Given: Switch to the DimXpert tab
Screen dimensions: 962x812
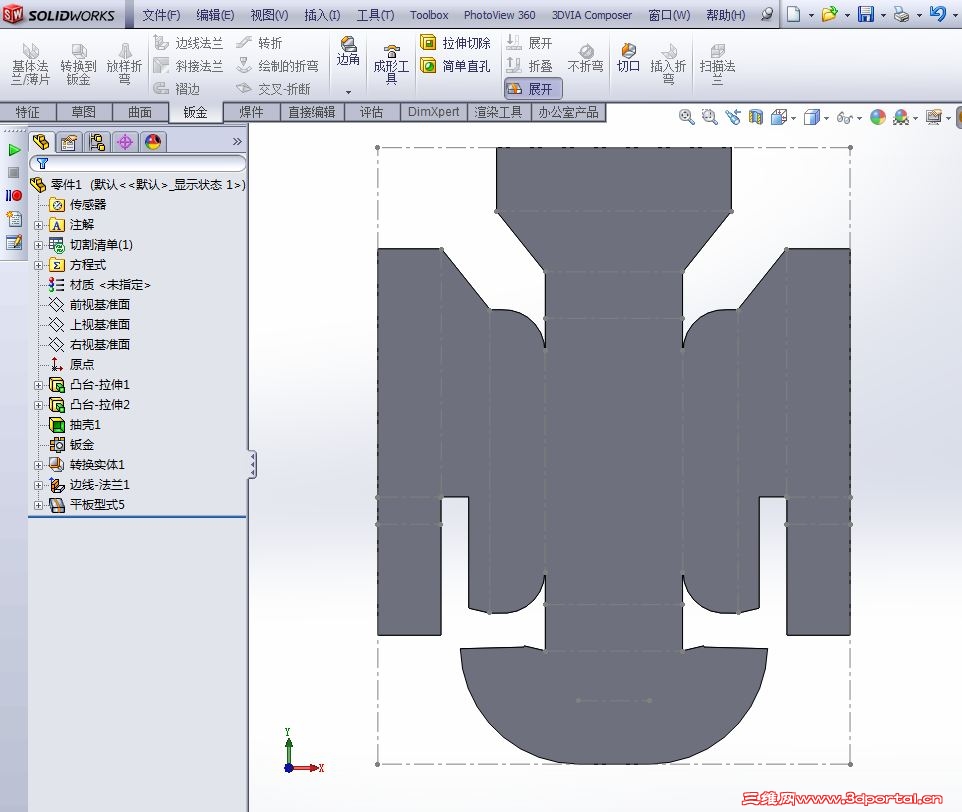Looking at the screenshot, I should (433, 112).
